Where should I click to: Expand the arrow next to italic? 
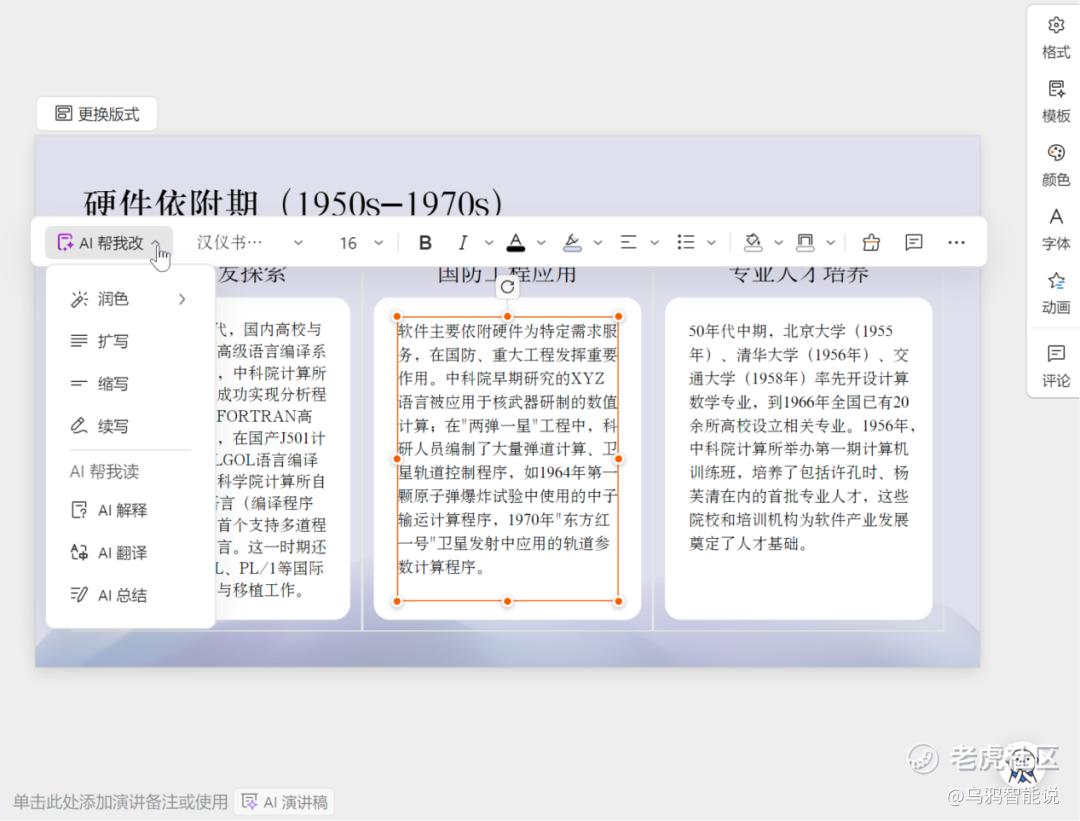coord(488,242)
